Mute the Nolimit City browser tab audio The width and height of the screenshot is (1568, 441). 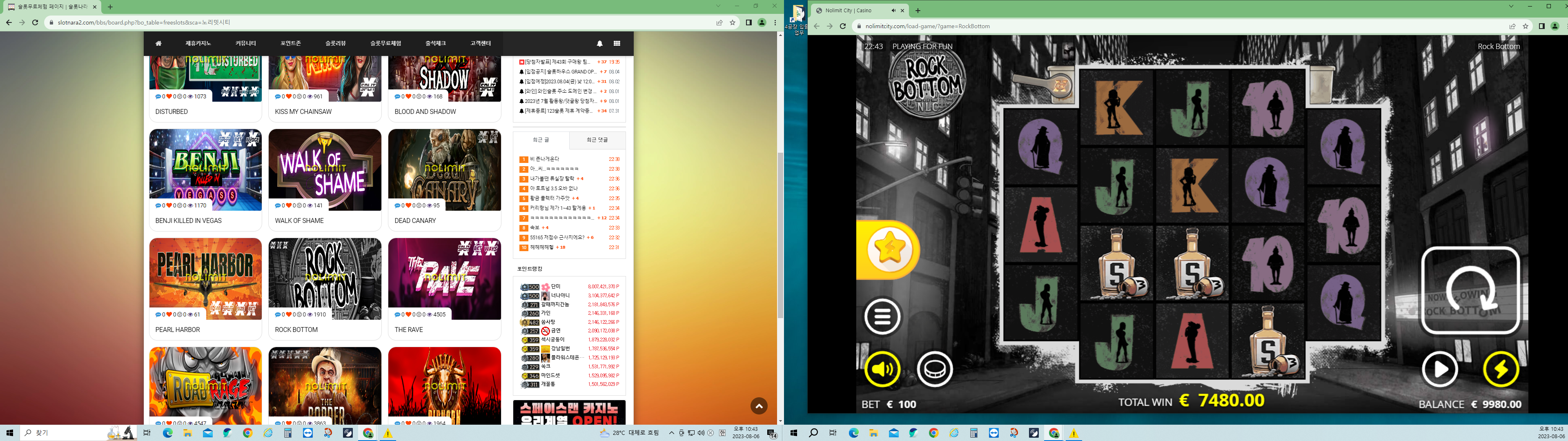coord(893,10)
